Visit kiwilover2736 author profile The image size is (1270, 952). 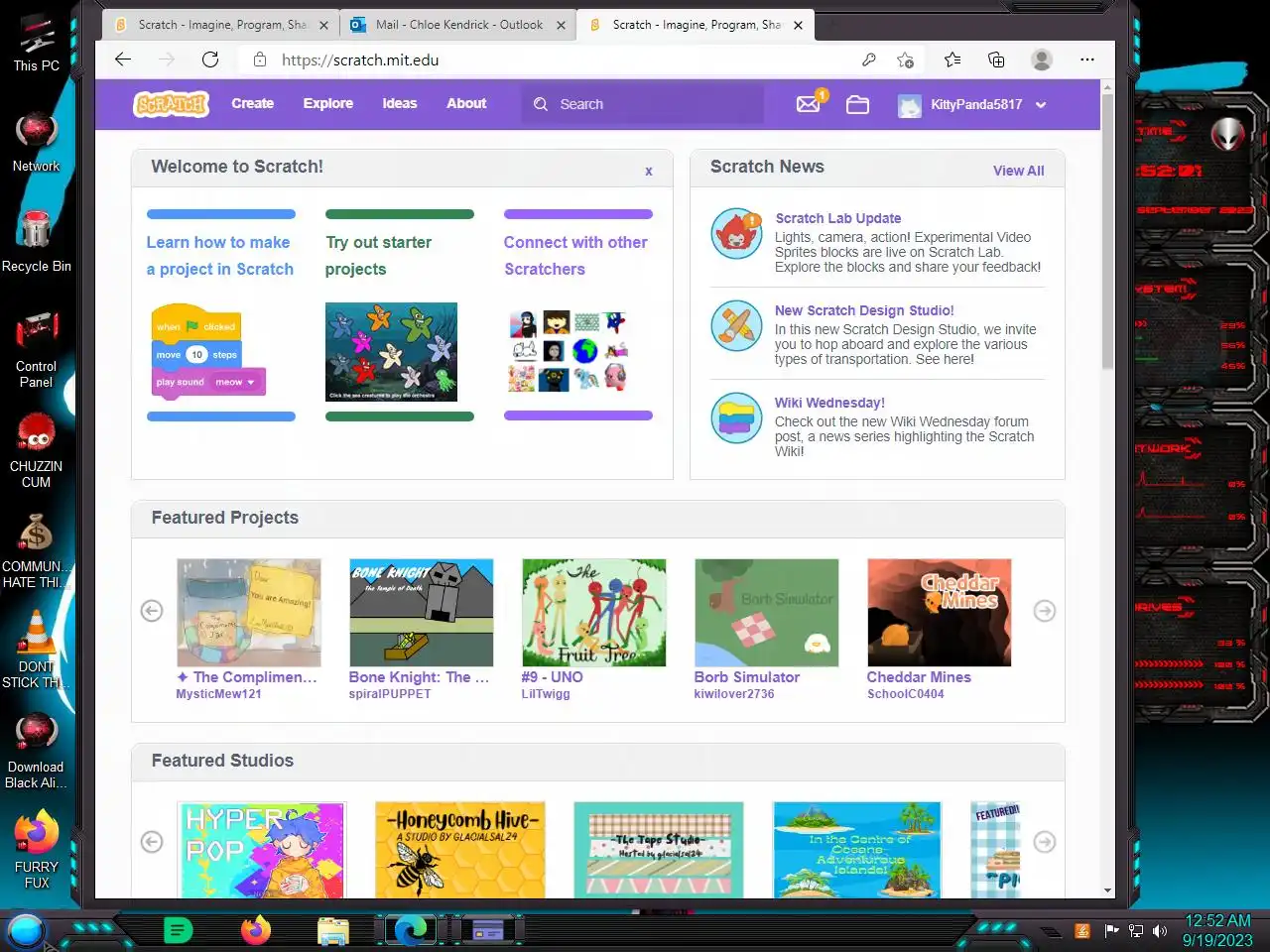click(734, 694)
